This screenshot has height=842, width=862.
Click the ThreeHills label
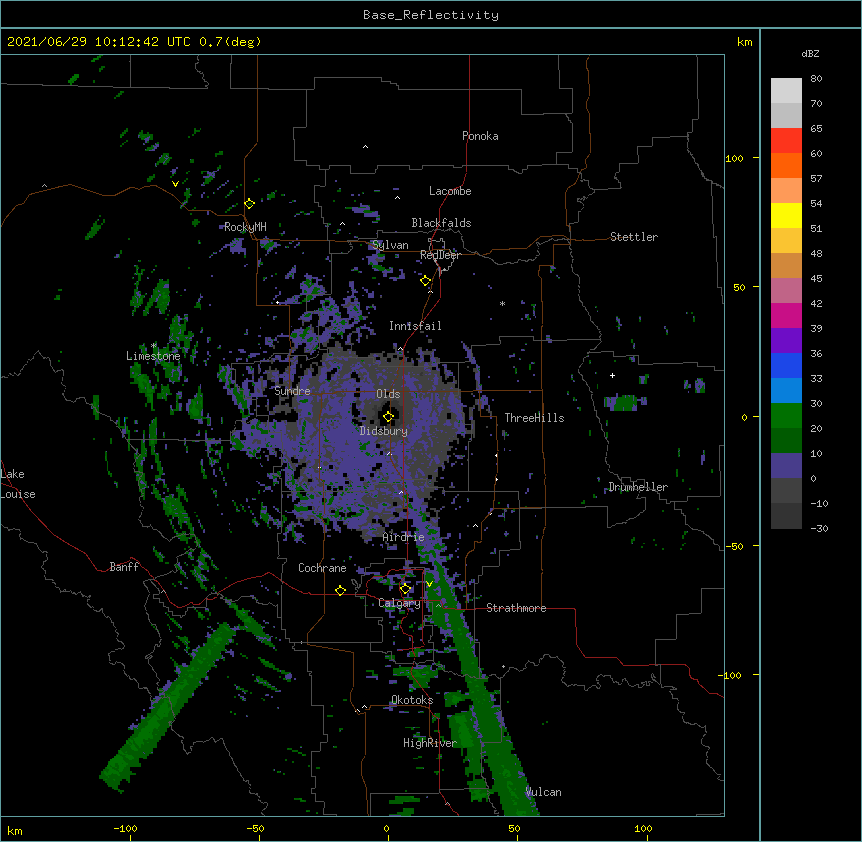534,418
